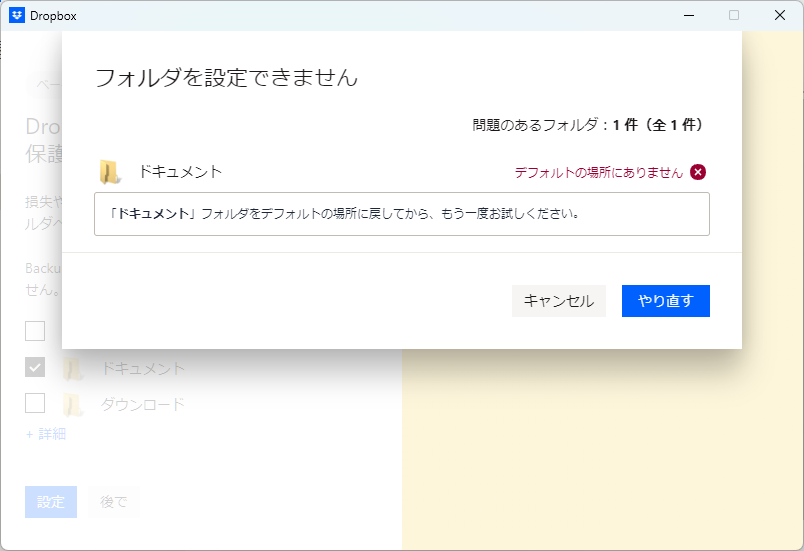Click the ダウンロード label in the background list

143,404
